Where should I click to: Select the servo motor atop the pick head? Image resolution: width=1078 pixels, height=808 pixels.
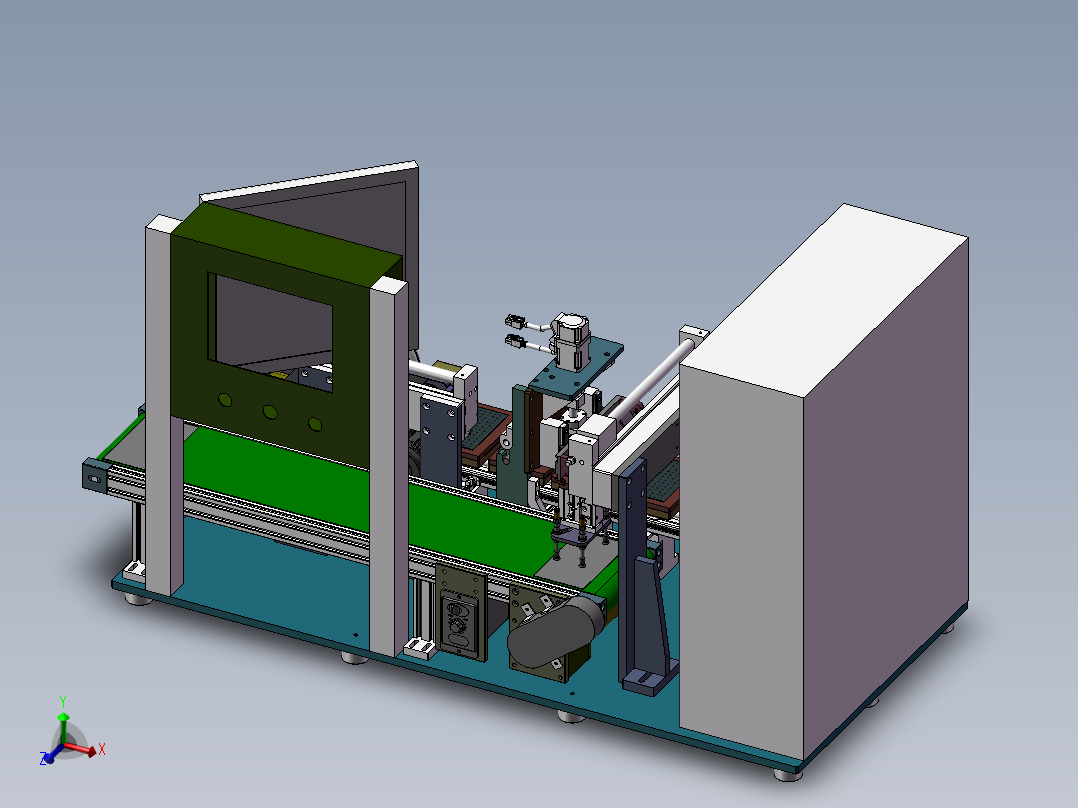point(572,342)
